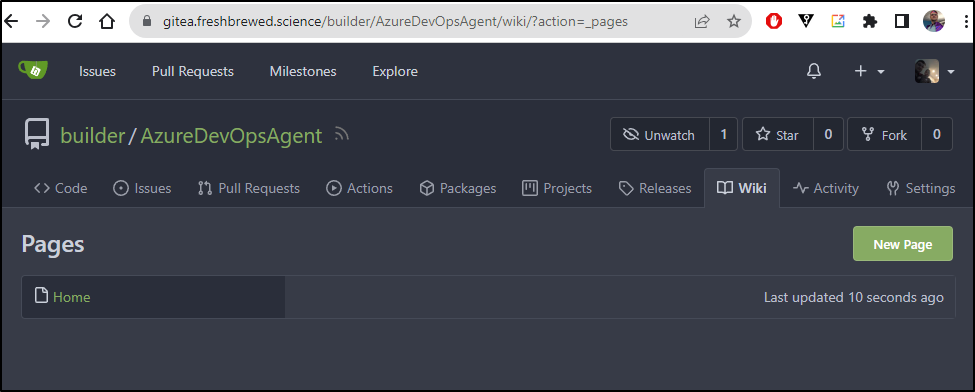Screen dimensions: 975x392
Task: Click the share page icon in address bar
Action: [x=702, y=22]
